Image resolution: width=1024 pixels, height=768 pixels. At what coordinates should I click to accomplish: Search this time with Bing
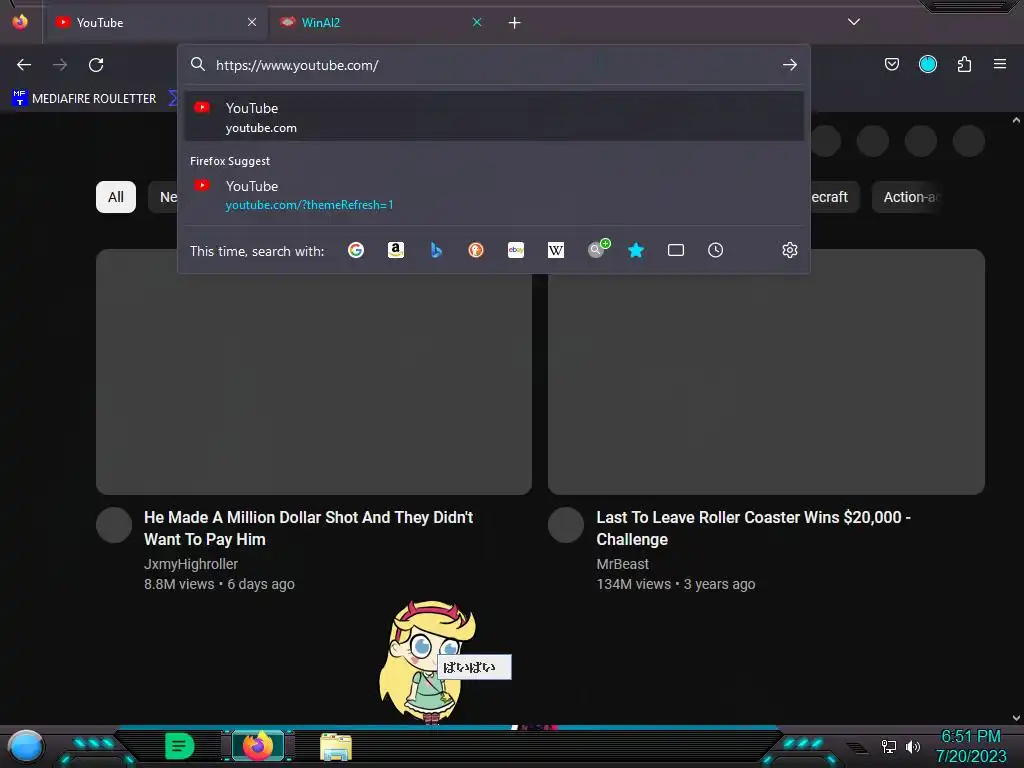(436, 250)
